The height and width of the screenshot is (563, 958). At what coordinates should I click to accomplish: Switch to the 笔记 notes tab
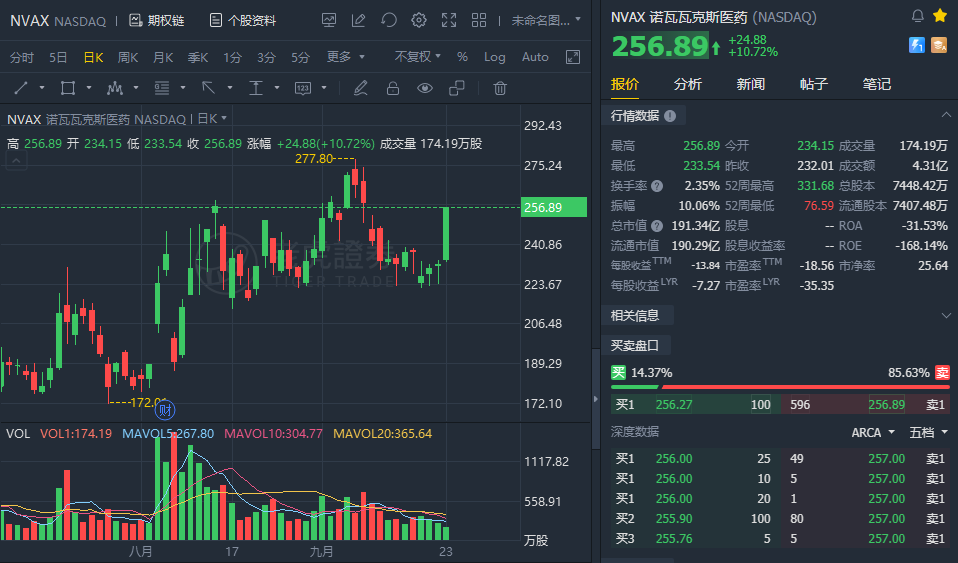click(877, 84)
